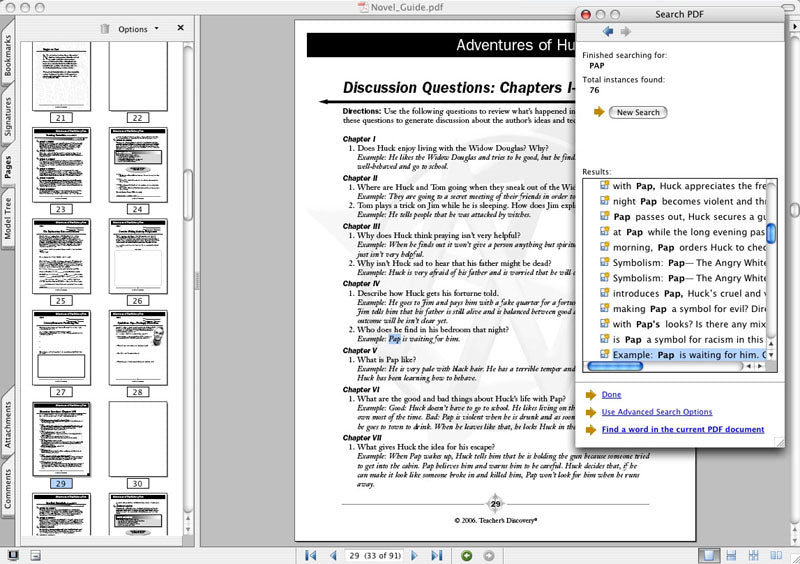Select page 24 thumbnail

(x=138, y=165)
